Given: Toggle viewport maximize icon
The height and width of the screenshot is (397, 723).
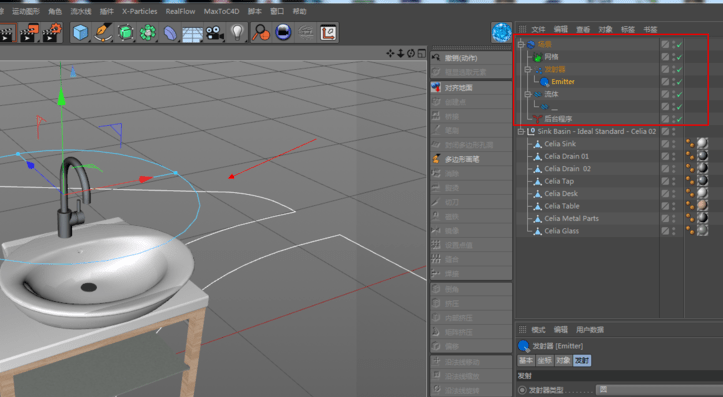Looking at the screenshot, I should 421,53.
